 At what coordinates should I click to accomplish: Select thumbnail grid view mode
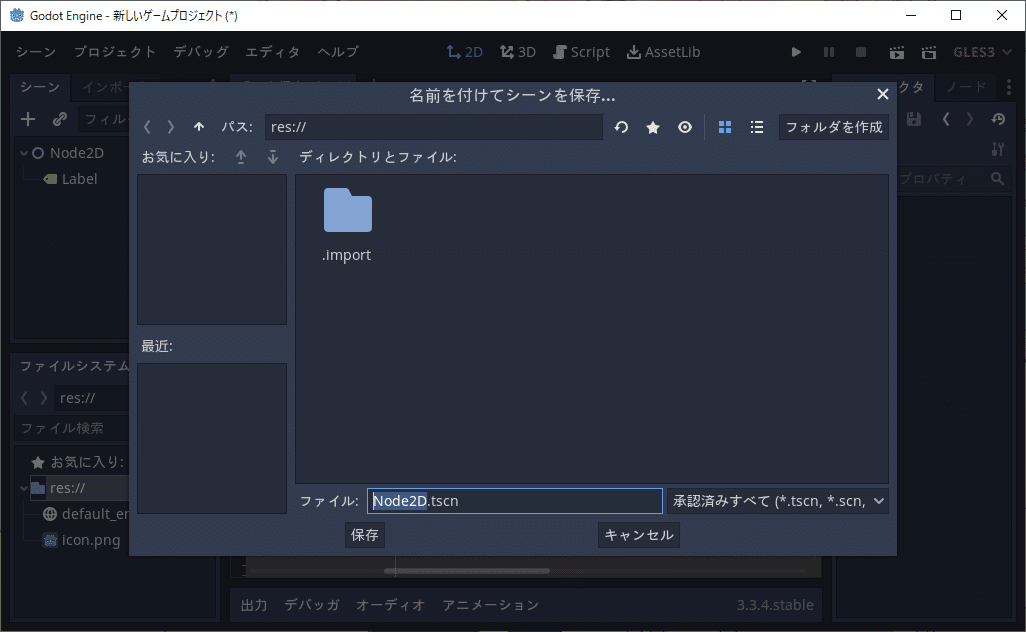(x=724, y=127)
